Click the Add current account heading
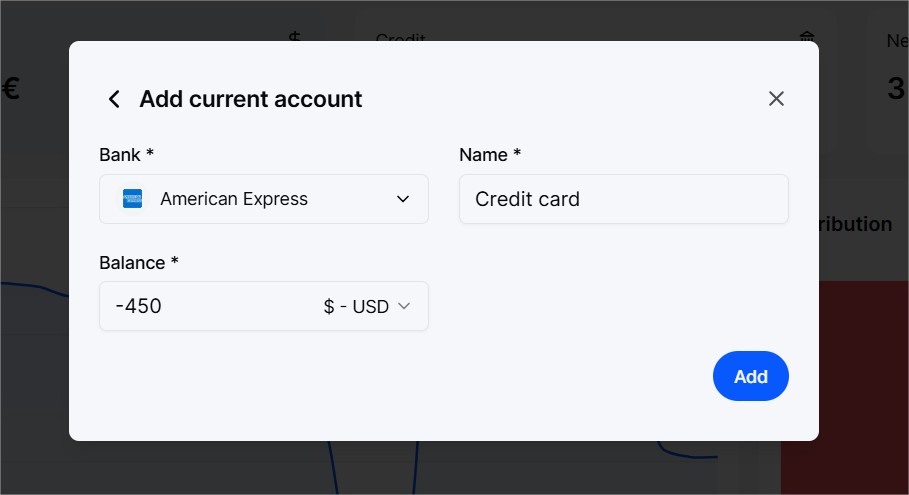Viewport: 909px width, 495px height. pos(250,99)
